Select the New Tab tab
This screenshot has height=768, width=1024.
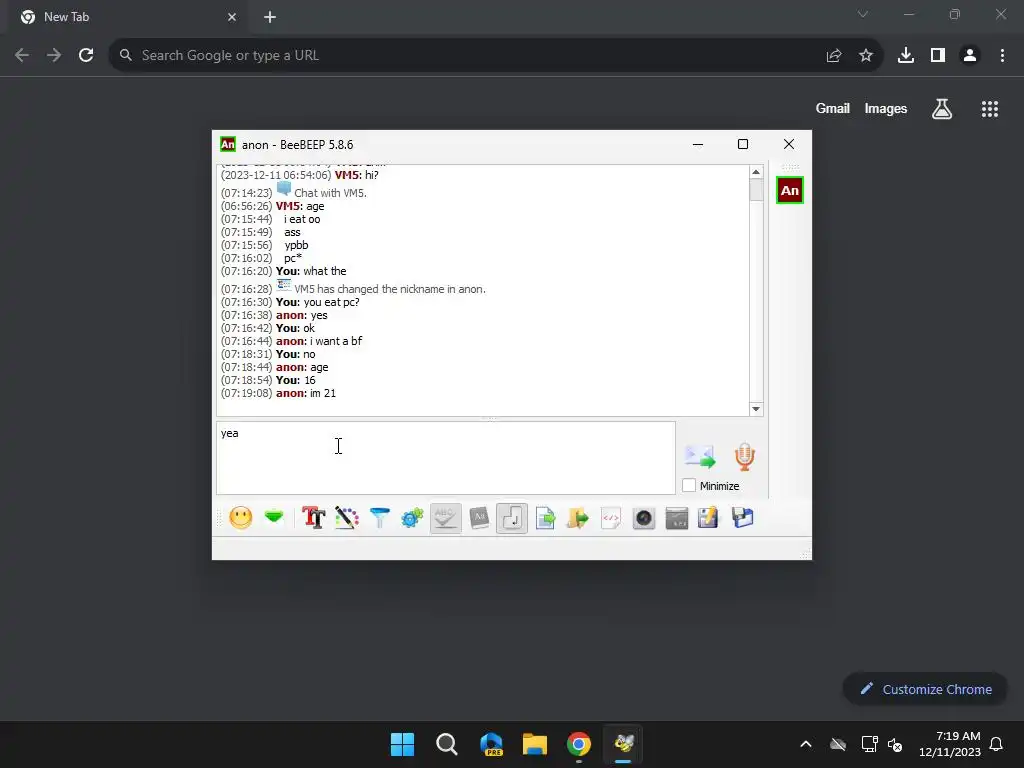[128, 17]
